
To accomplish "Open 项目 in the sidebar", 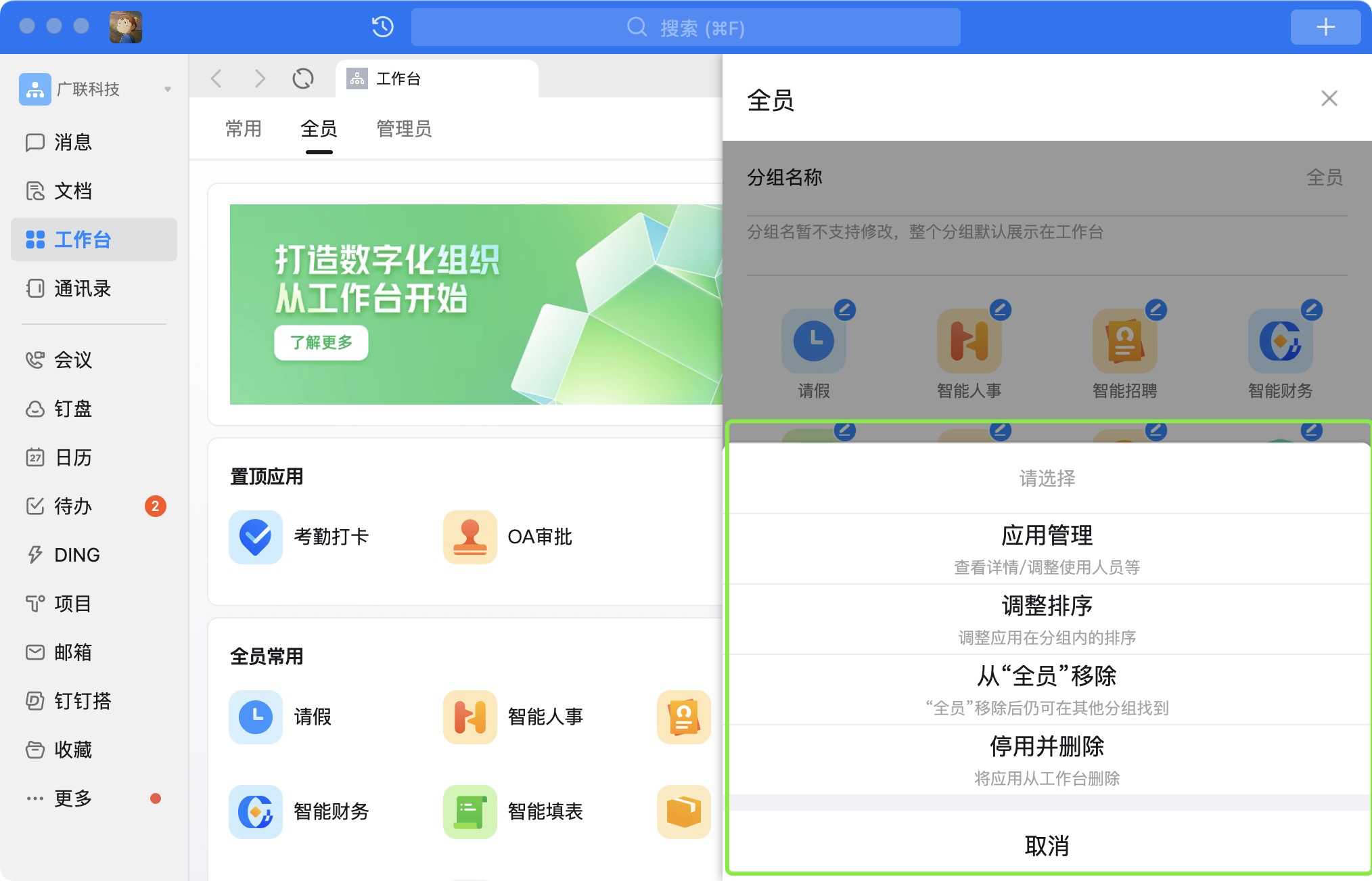I will pyautogui.click(x=94, y=604).
